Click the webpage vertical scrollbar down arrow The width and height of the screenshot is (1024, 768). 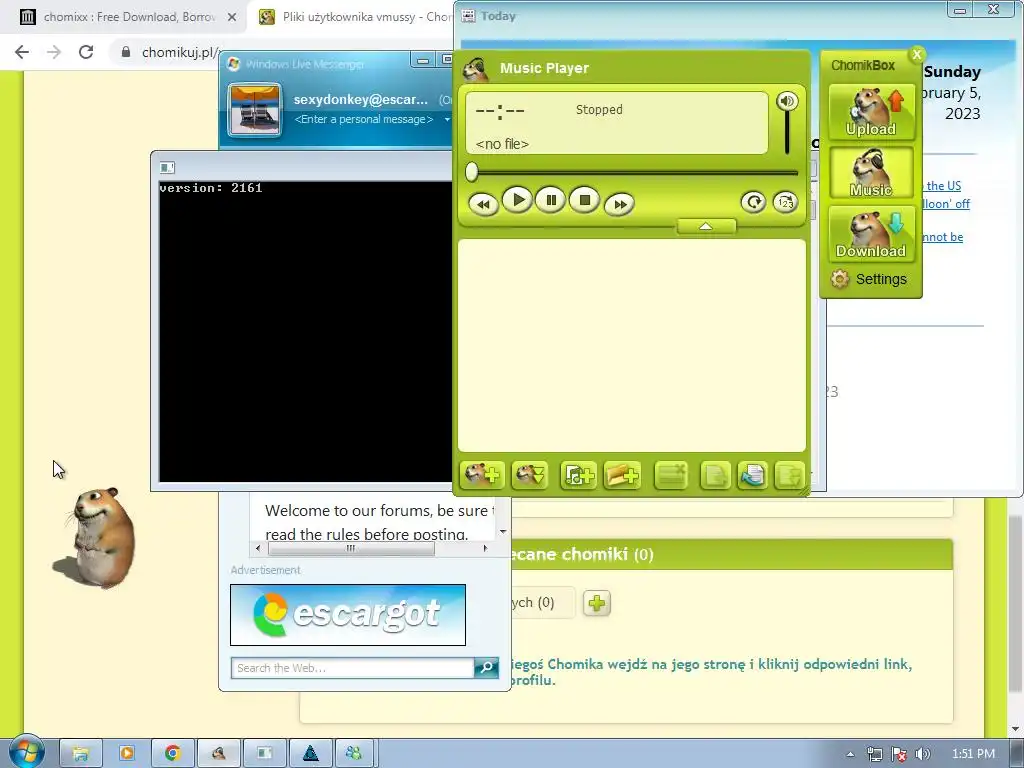point(1014,729)
